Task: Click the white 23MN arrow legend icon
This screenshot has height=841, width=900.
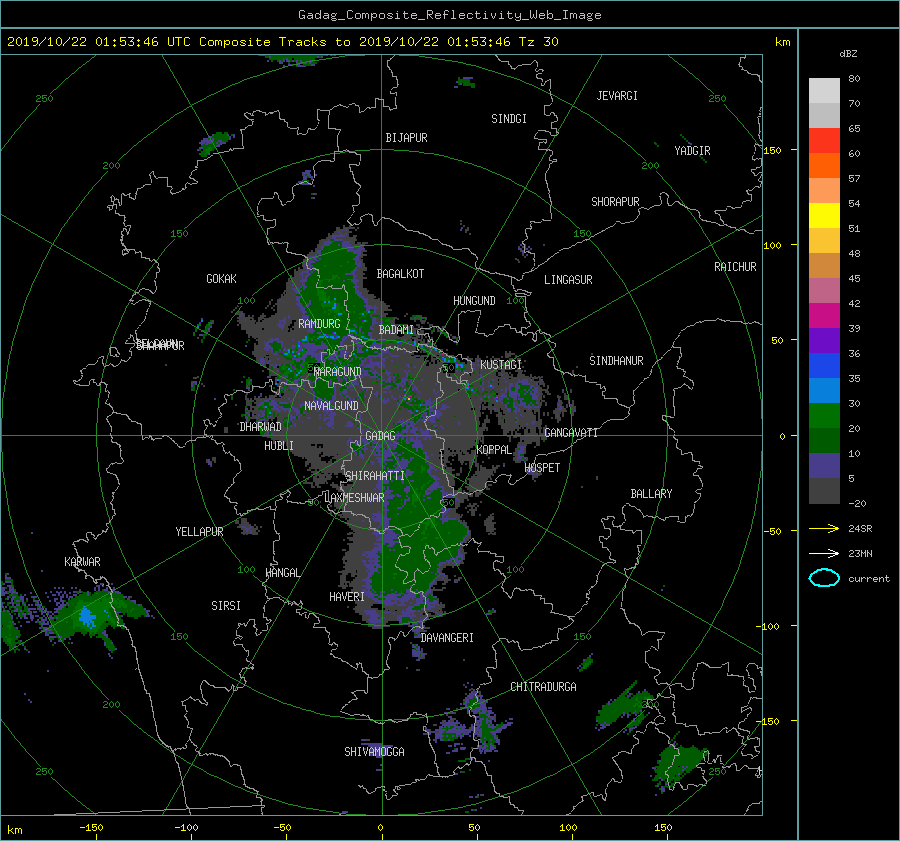Action: point(824,553)
